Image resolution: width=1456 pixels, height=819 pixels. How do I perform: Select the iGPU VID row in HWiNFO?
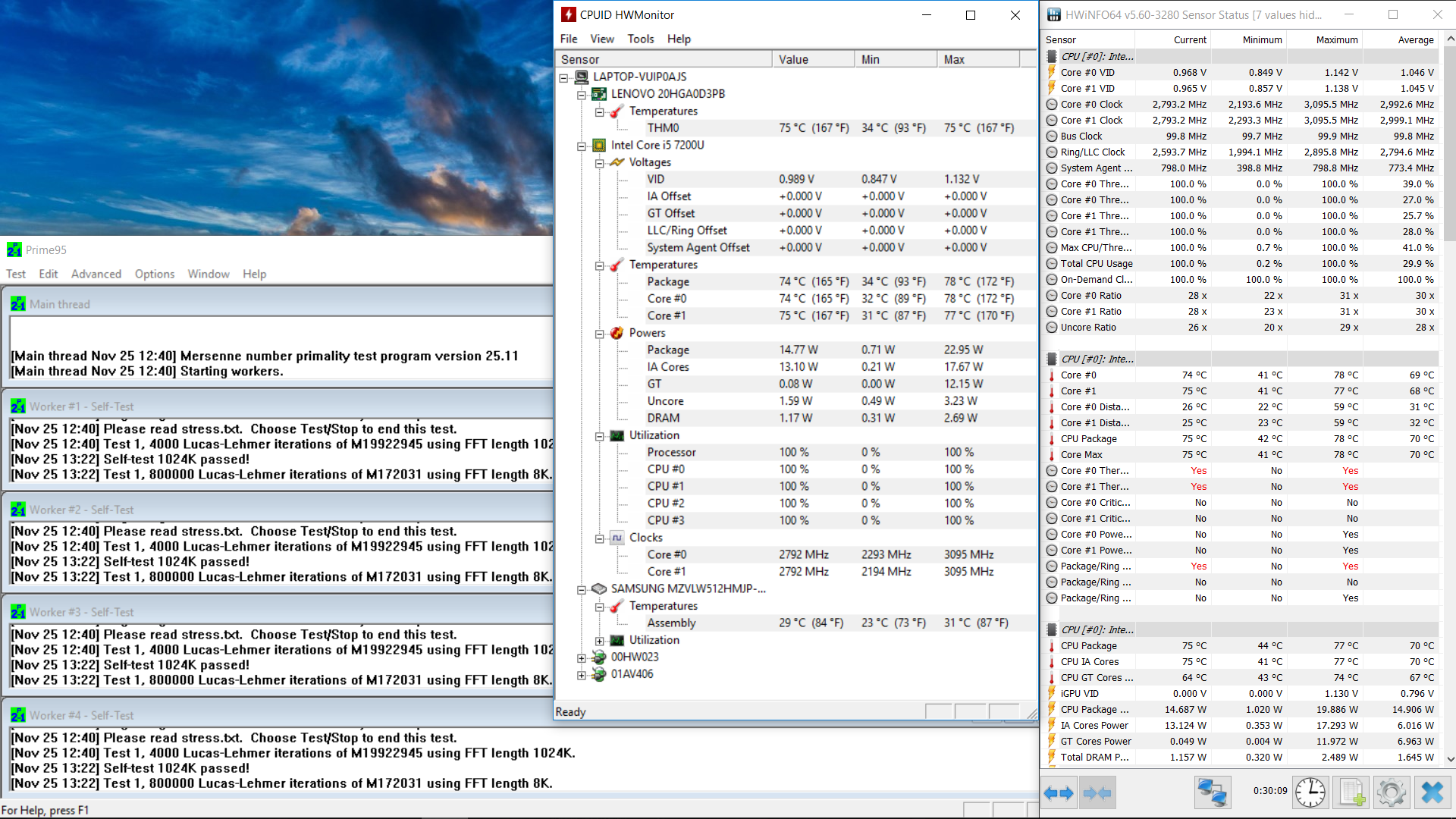1241,693
